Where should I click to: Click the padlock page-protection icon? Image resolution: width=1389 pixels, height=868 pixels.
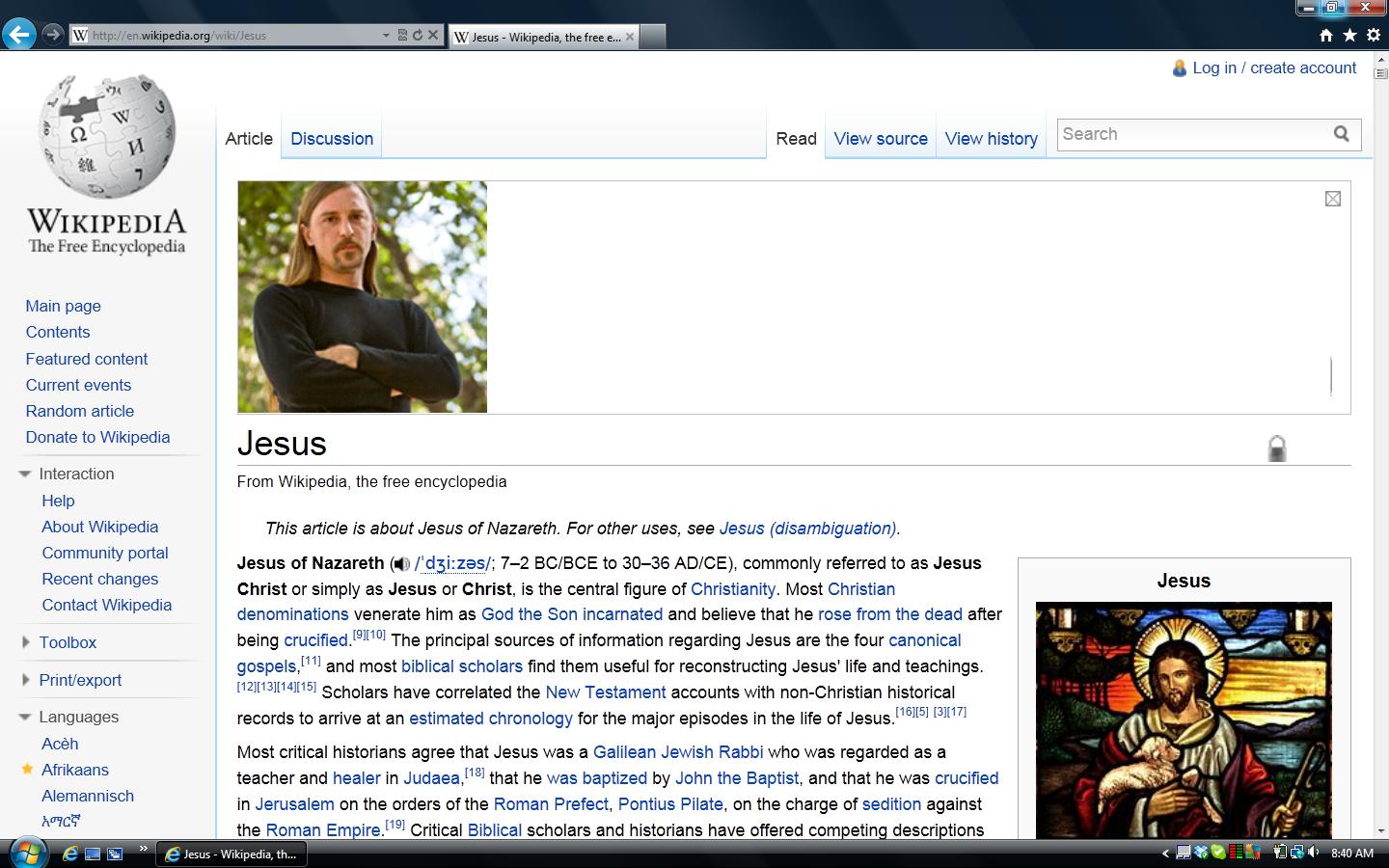1275,448
